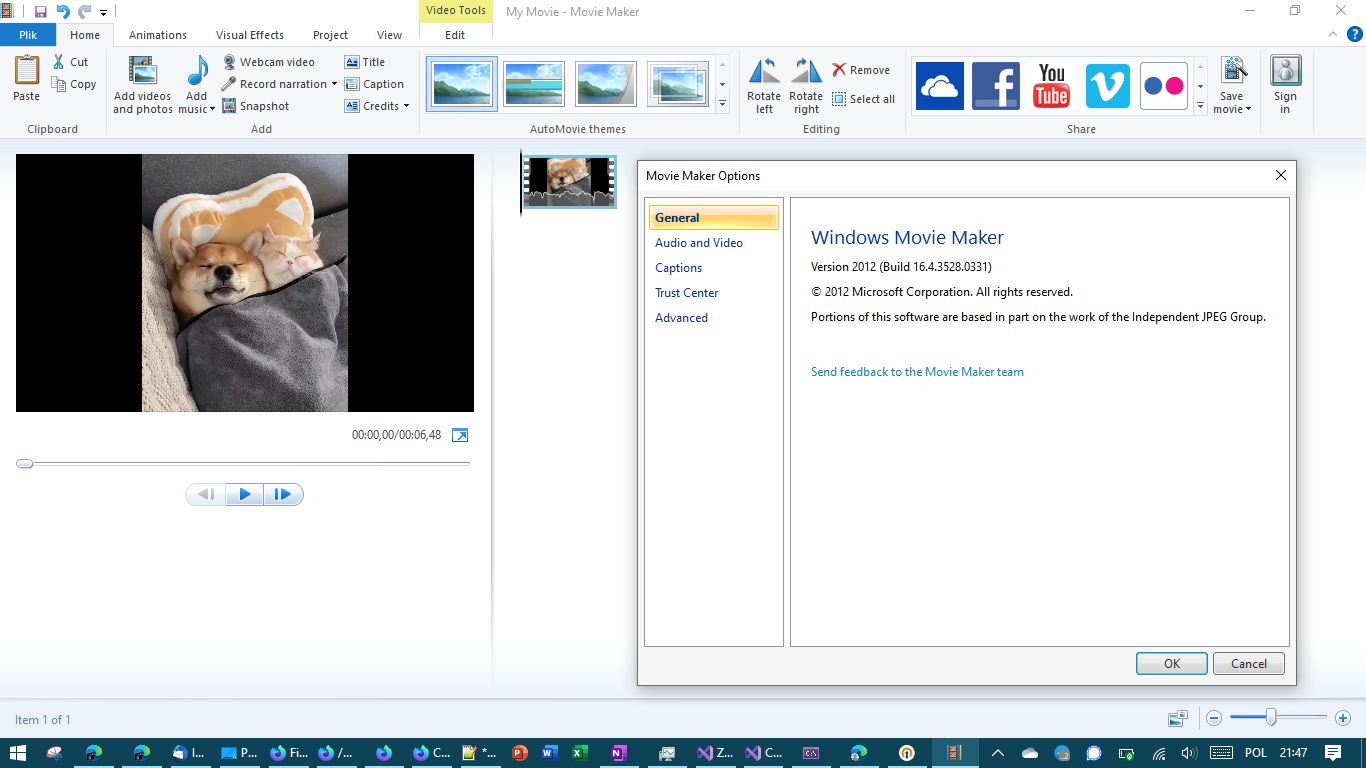This screenshot has width=1366, height=768.
Task: Share the movie to Vimeo
Action: point(1107,85)
